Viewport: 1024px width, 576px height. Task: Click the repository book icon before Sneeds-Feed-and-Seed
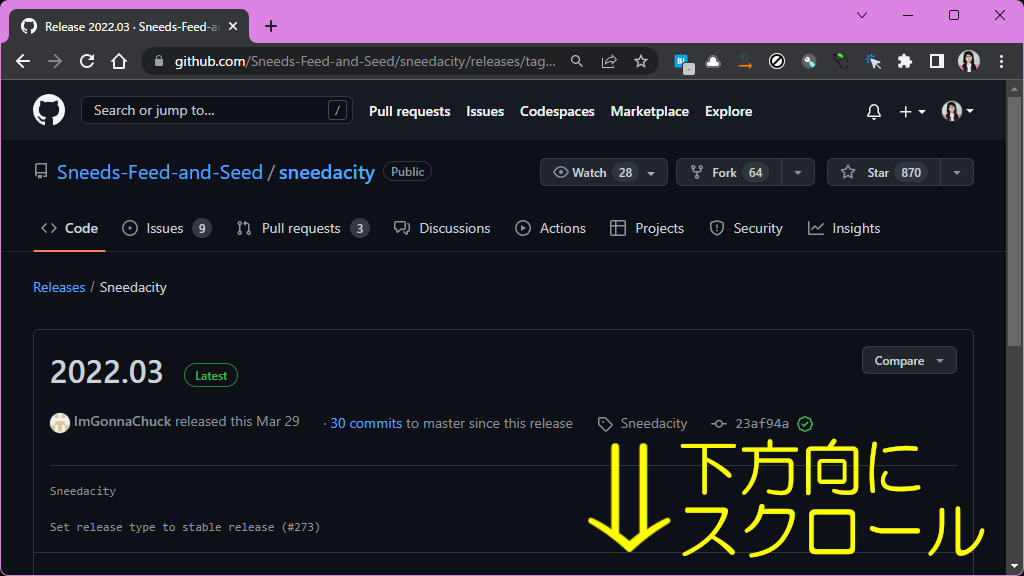41,170
